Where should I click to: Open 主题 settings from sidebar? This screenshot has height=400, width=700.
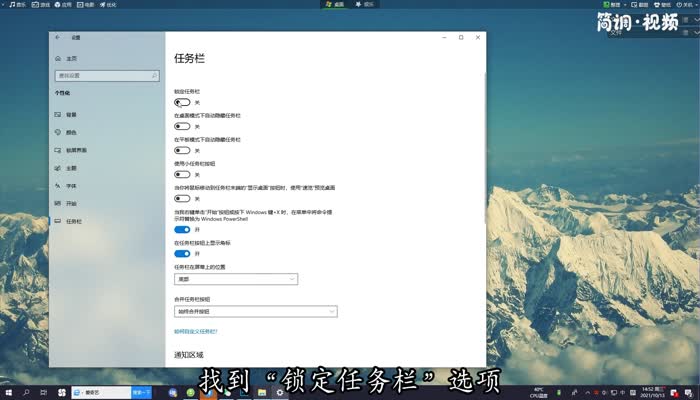[71, 168]
